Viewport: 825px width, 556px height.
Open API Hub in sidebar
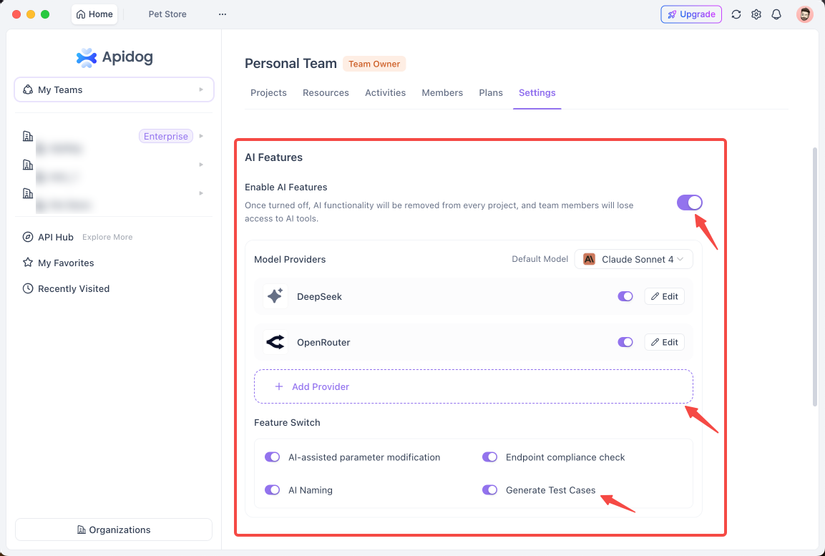[55, 237]
